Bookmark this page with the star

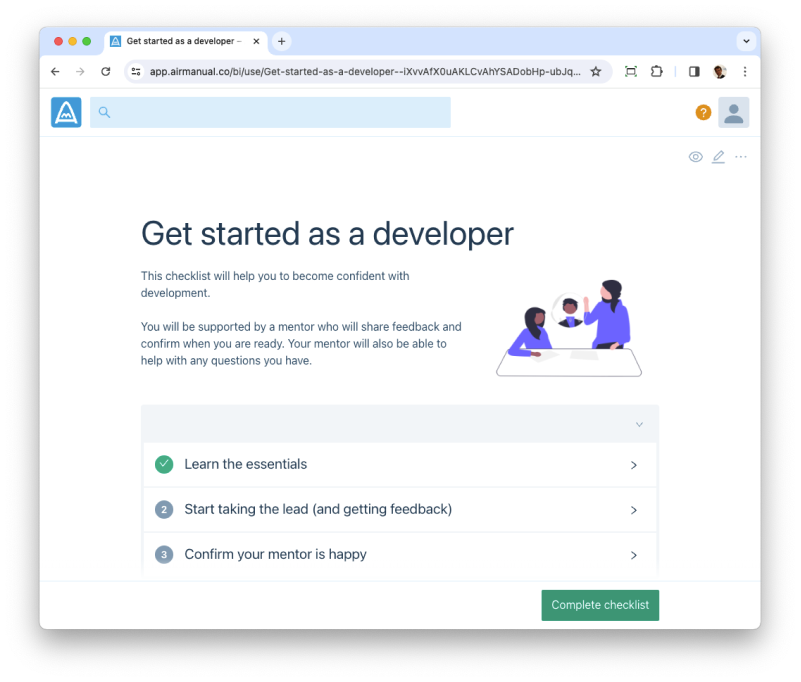[x=596, y=72]
